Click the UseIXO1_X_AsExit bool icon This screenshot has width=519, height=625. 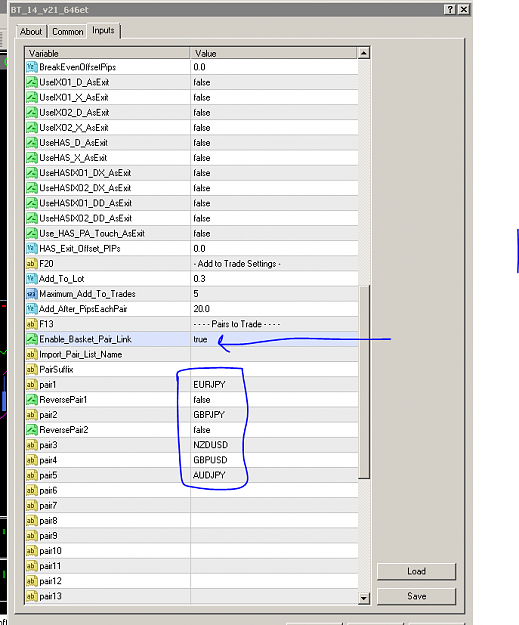point(31,97)
